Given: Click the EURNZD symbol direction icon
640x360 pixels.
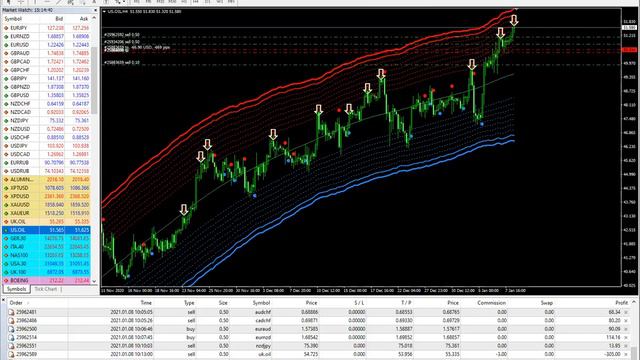Looking at the screenshot, I should pyautogui.click(x=6, y=37).
